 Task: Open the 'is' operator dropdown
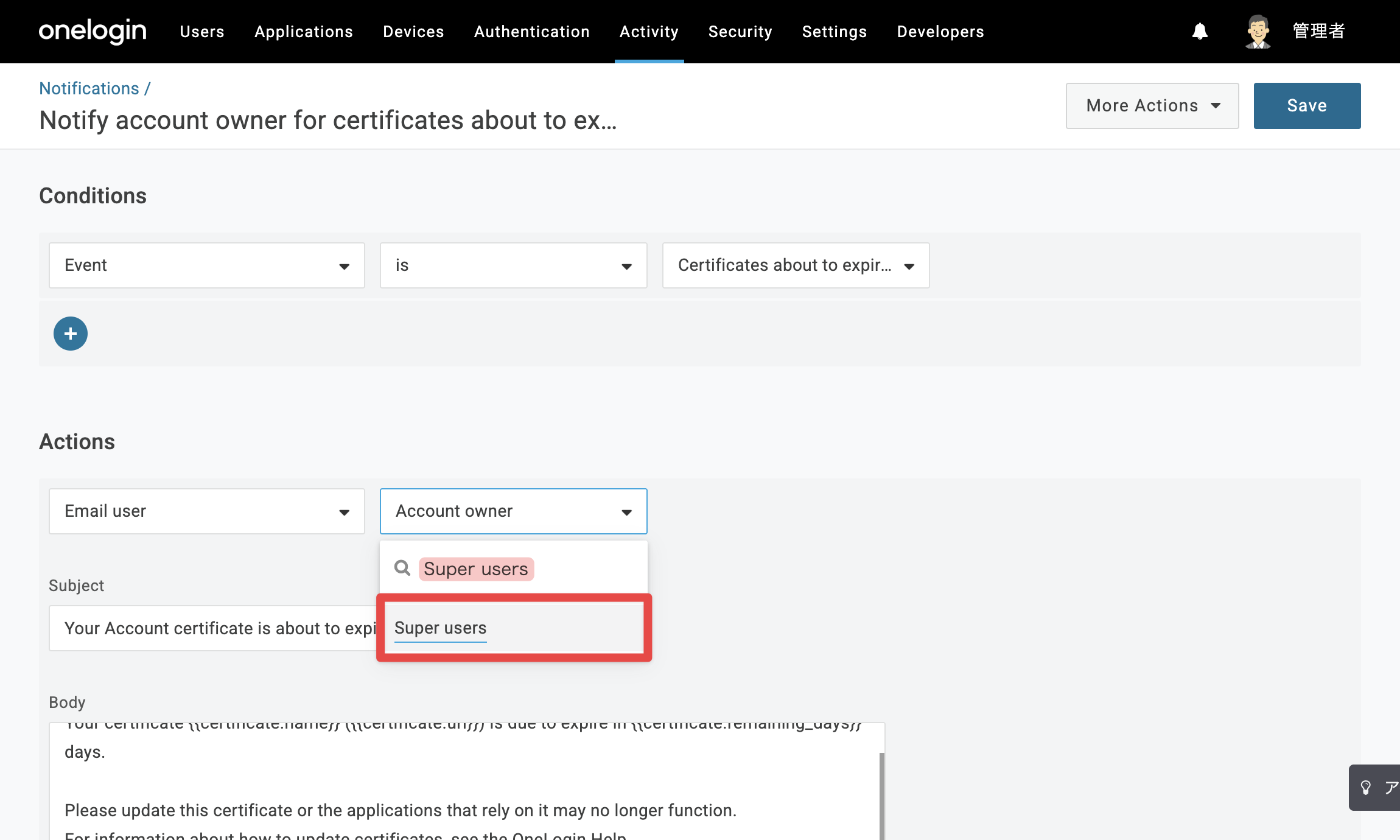(x=514, y=265)
